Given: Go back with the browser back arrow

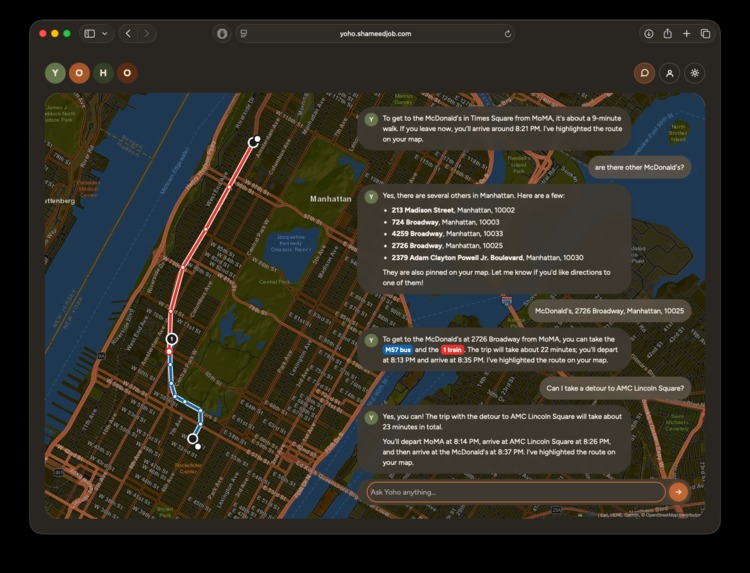Looking at the screenshot, I should pos(128,33).
